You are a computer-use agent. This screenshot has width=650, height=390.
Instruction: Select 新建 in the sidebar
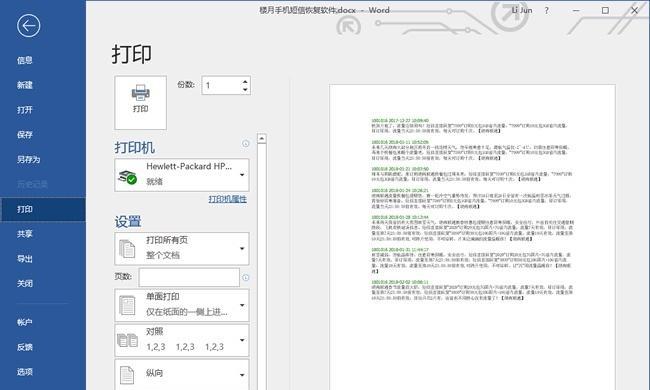pos(24,85)
